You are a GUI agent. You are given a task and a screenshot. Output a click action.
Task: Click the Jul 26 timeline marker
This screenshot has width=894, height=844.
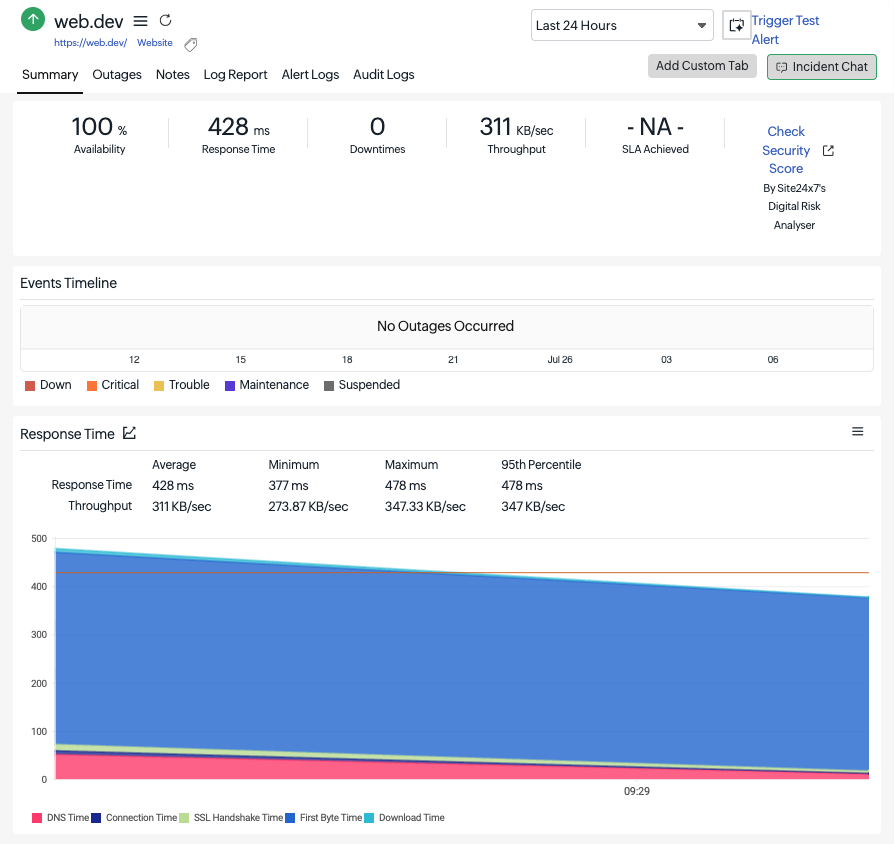[560, 360]
